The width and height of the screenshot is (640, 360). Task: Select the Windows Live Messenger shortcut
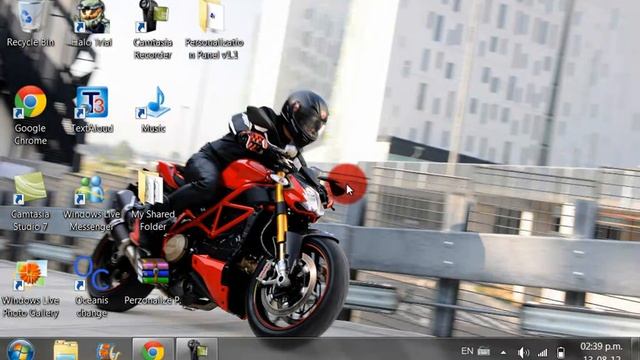click(x=91, y=203)
